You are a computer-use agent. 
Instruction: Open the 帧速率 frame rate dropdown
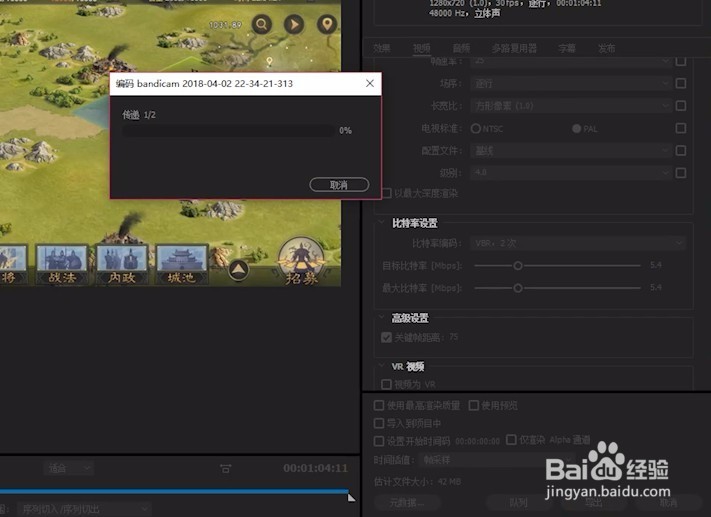tap(570, 60)
